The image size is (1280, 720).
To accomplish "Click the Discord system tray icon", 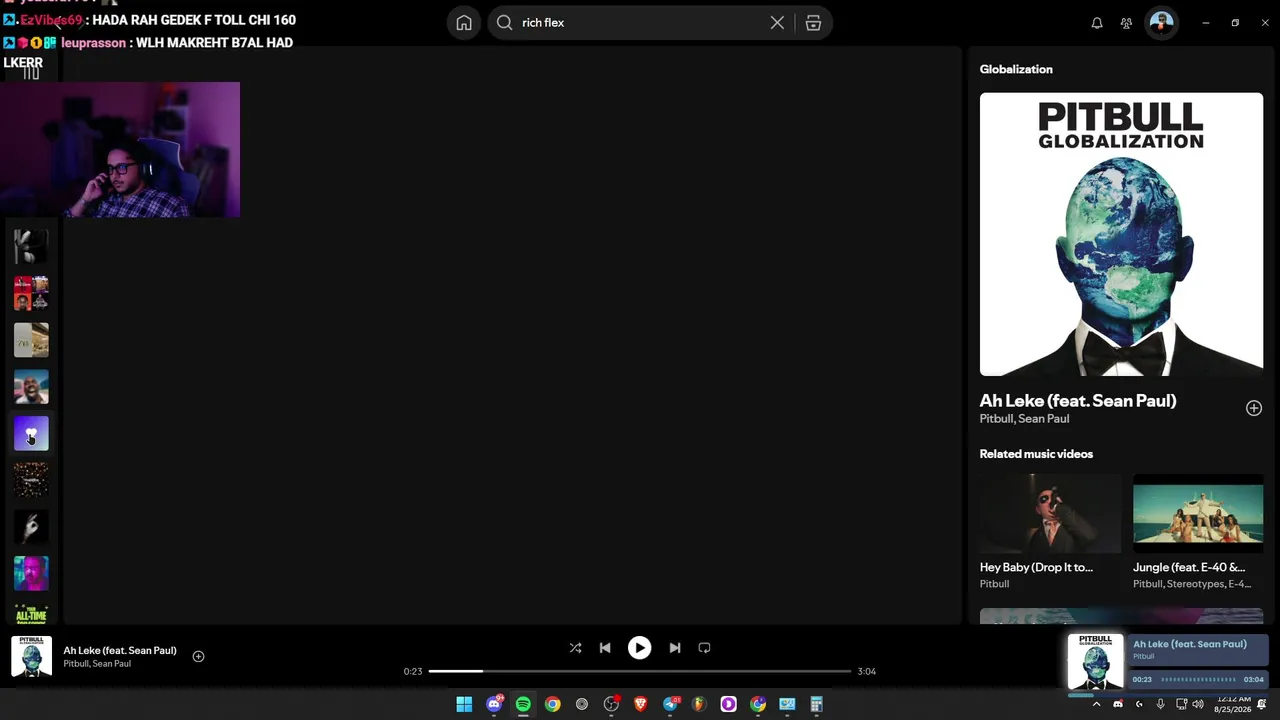I will [x=1118, y=704].
